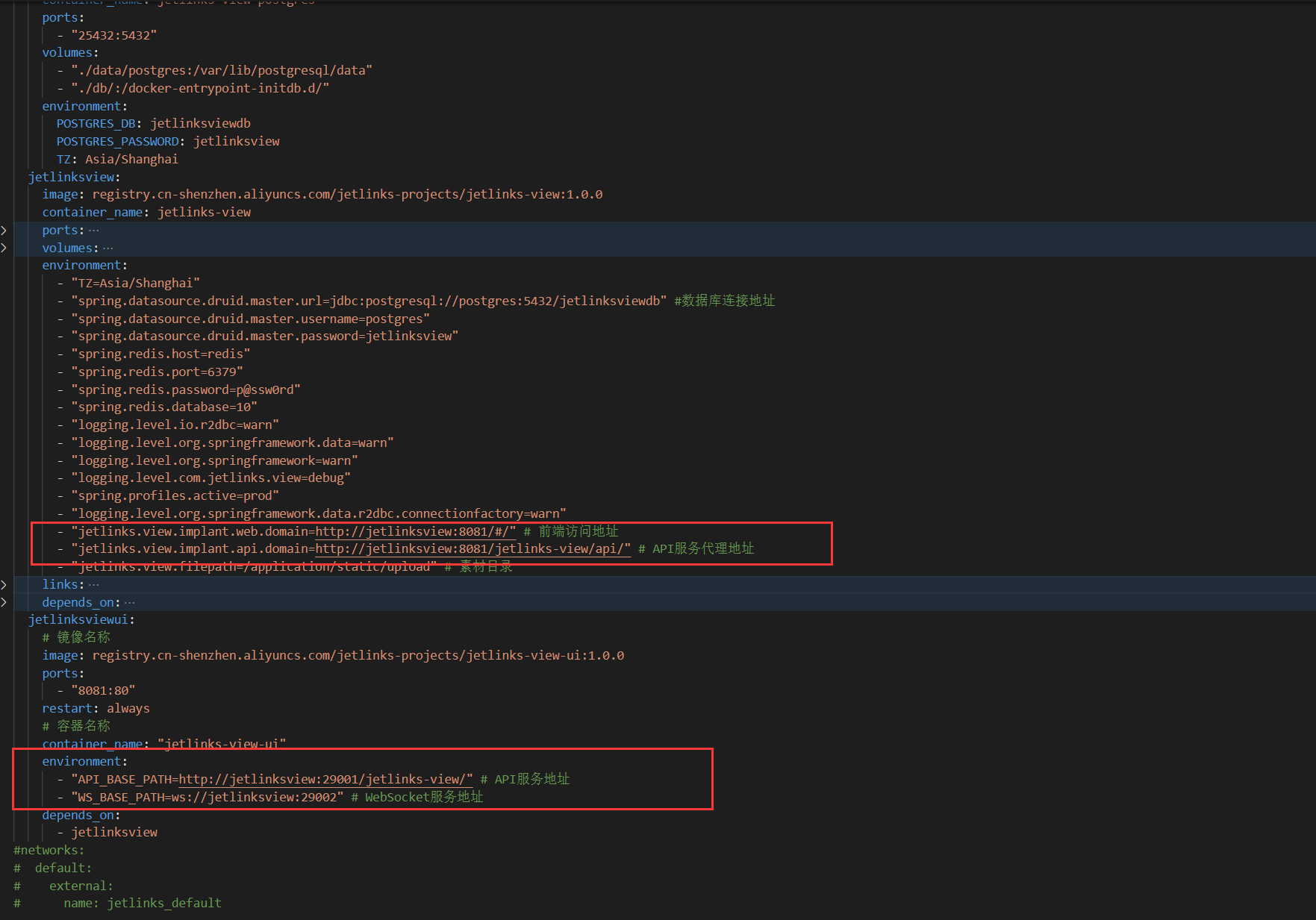Click the POSTGRES_PASSWORD key

coord(117,142)
